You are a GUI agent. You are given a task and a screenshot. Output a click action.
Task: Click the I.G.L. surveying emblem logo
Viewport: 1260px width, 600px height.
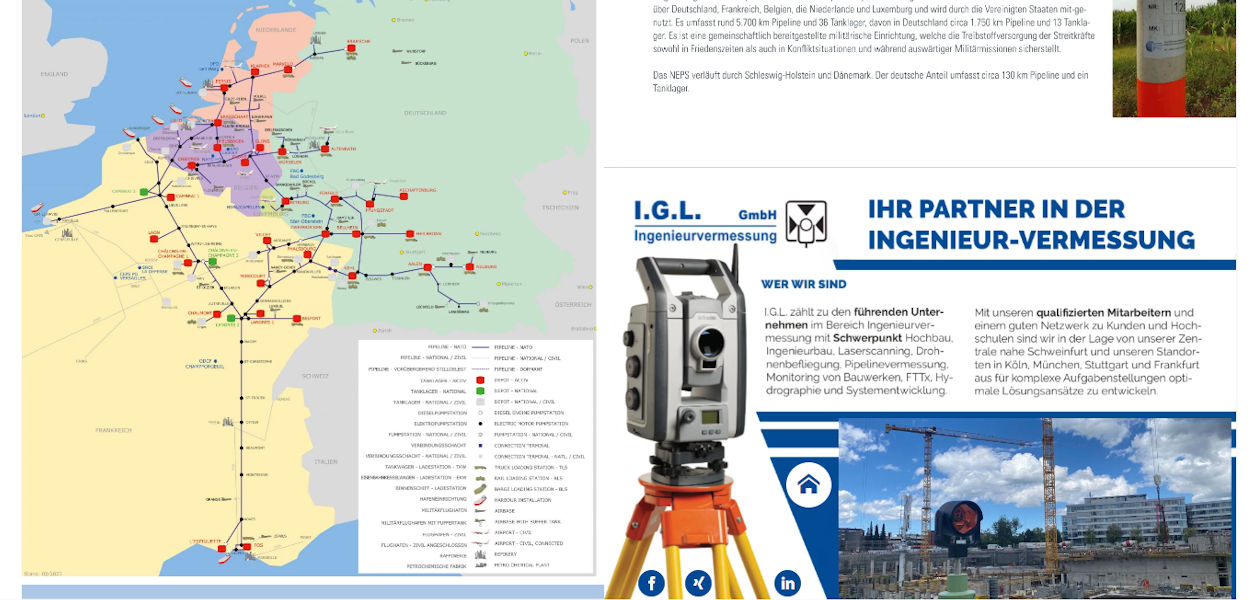(805, 222)
